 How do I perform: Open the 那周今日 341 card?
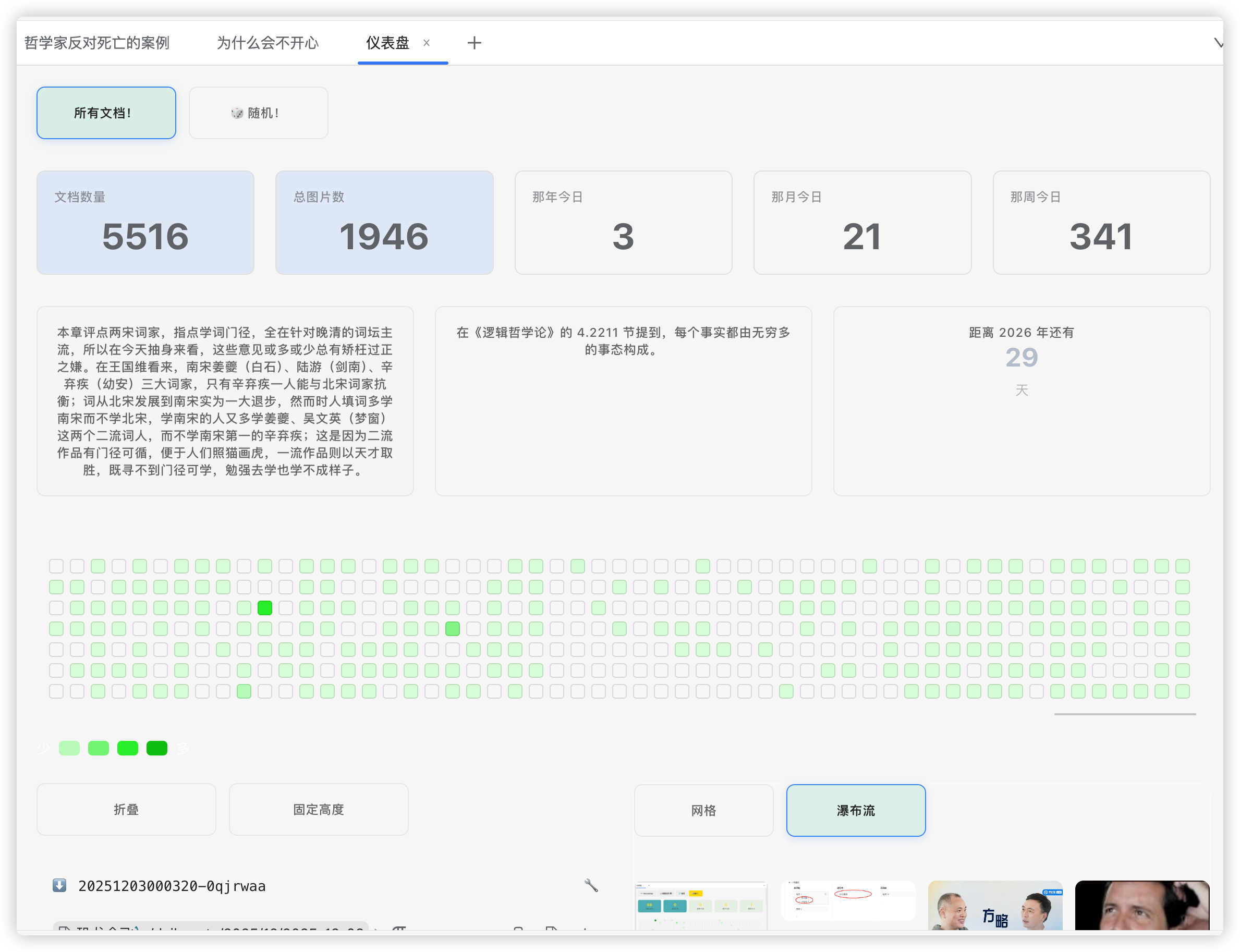(1101, 223)
